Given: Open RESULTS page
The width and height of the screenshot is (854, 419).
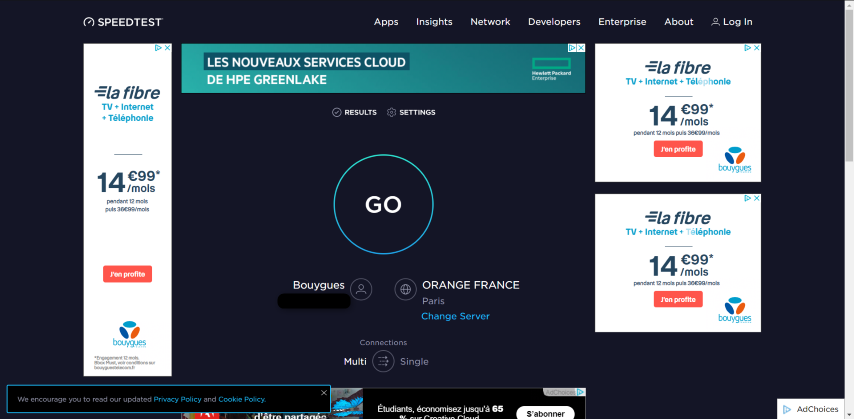Looking at the screenshot, I should tap(355, 113).
